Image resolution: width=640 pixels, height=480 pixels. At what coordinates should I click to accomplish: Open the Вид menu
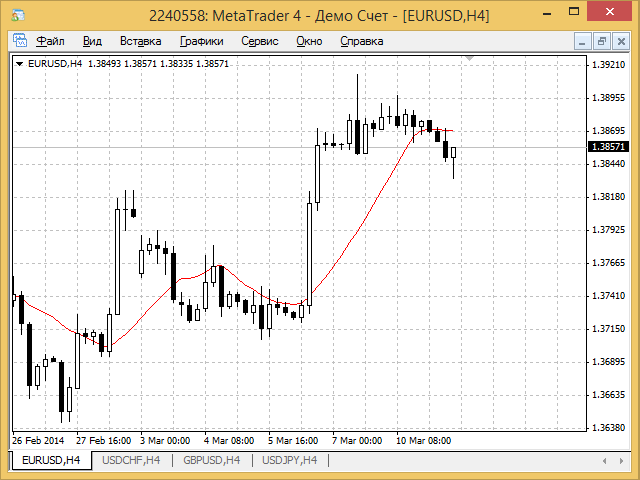click(x=92, y=41)
